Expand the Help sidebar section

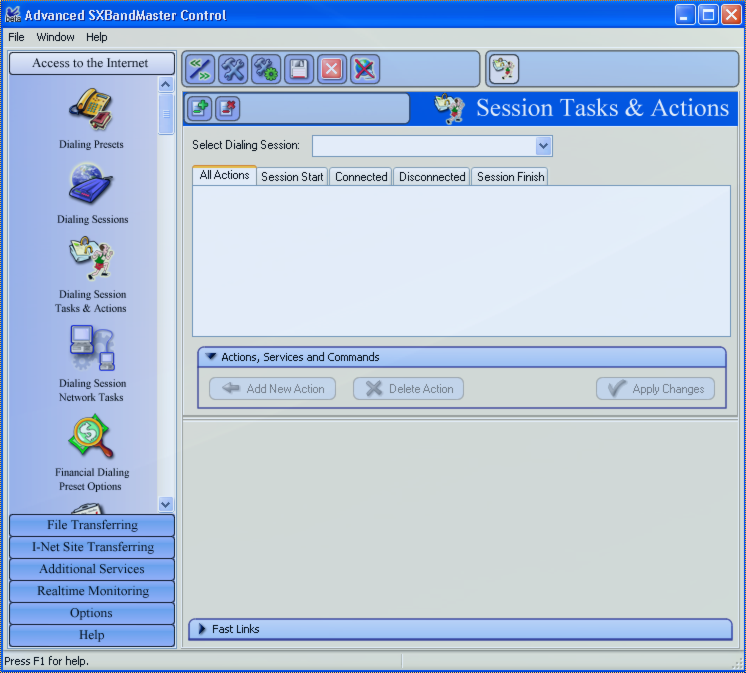click(92, 635)
